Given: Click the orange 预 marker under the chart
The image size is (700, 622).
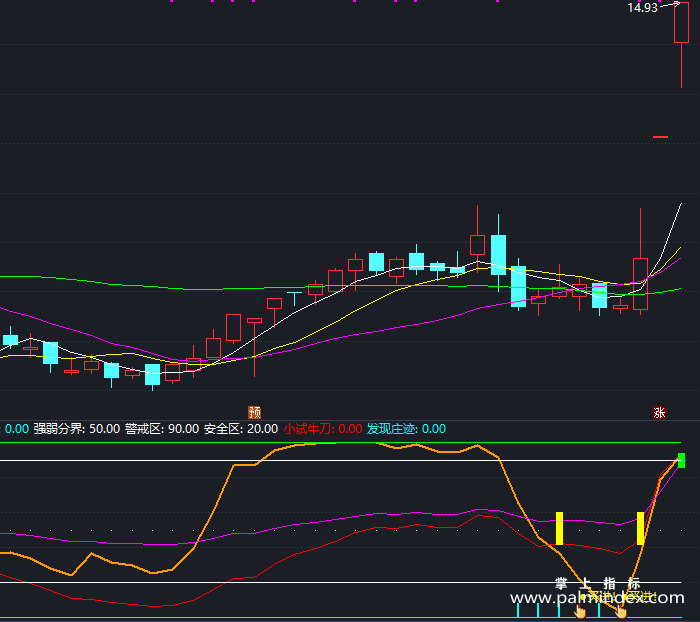Looking at the screenshot, I should coord(254,412).
